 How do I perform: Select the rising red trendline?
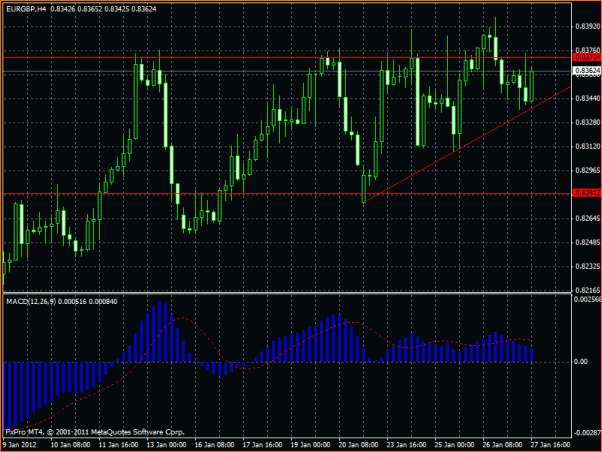[x=466, y=145]
